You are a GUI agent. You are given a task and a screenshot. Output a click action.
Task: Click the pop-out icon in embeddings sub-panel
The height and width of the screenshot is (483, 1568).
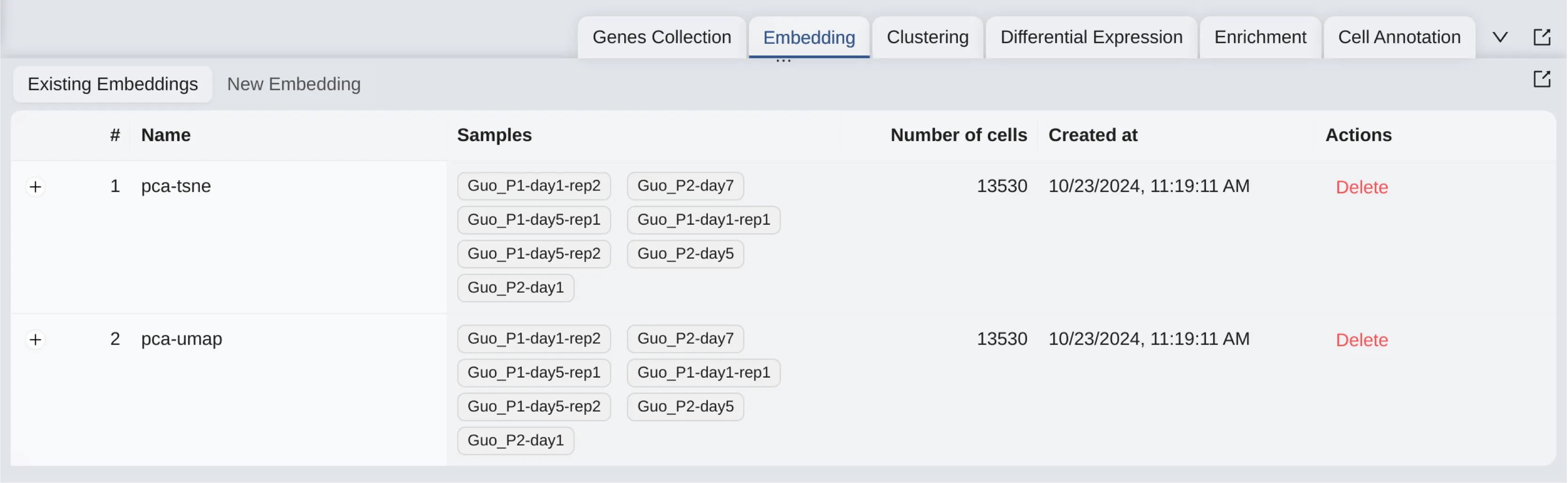point(1541,79)
